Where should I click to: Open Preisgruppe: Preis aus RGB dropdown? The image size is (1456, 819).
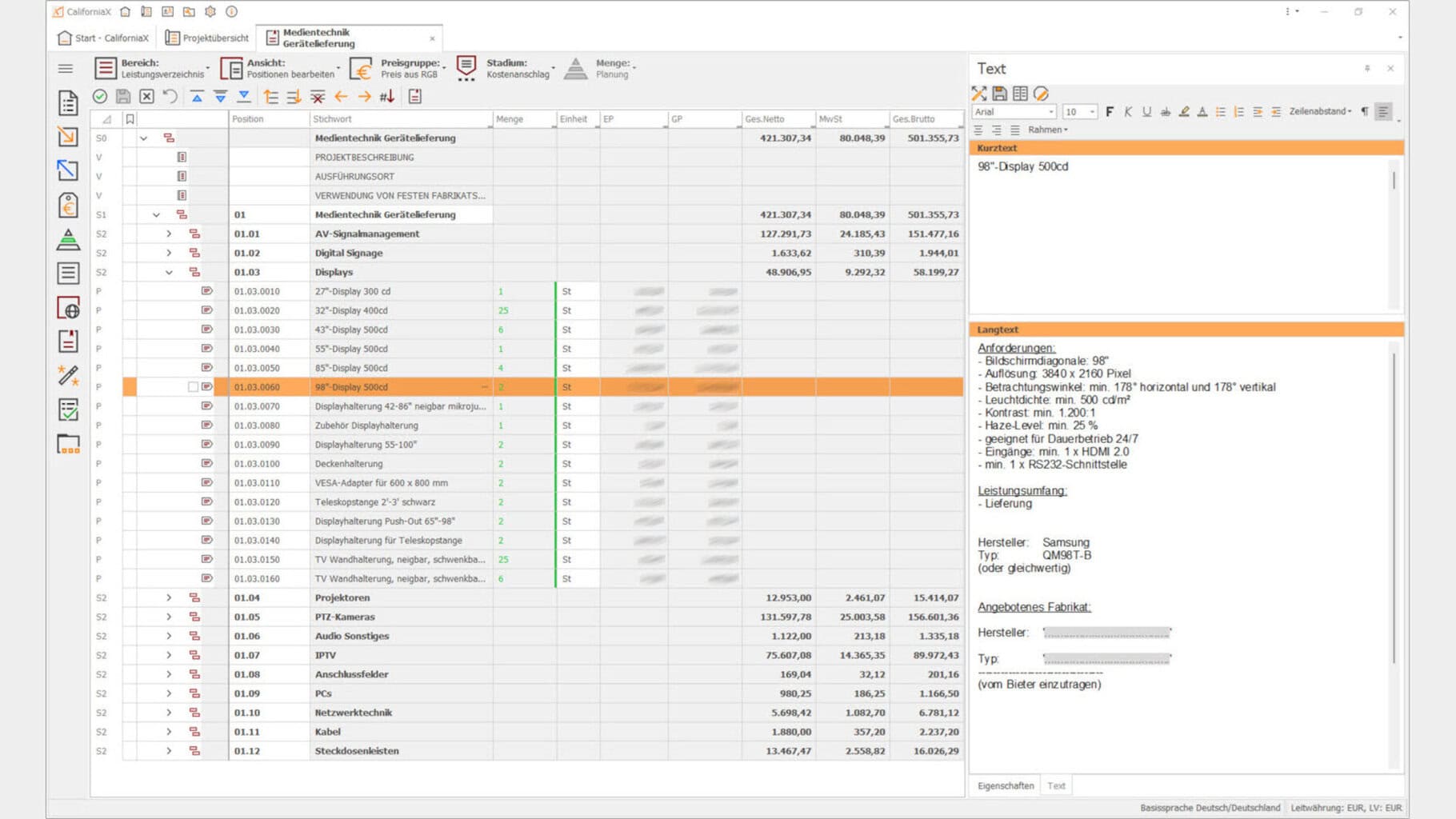point(398,69)
